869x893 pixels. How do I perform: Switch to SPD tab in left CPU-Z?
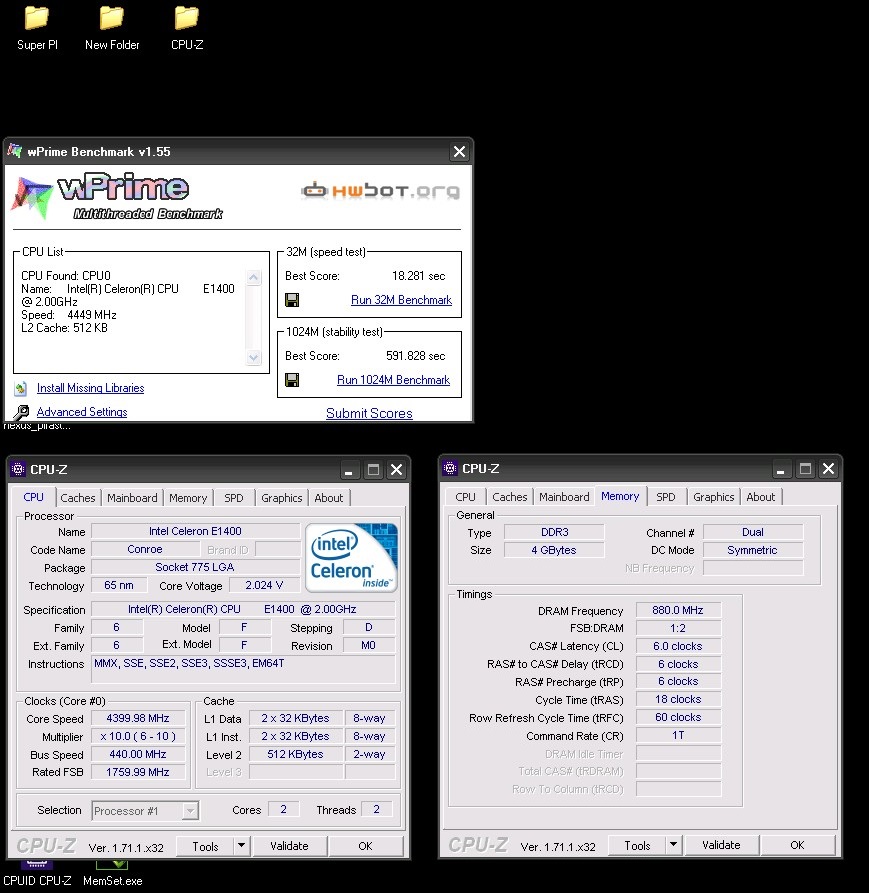tap(233, 498)
